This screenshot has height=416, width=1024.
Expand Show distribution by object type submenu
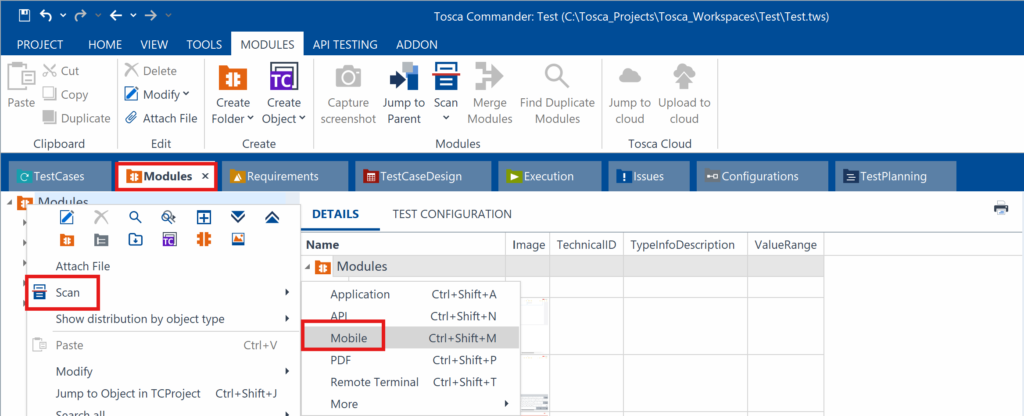[162, 319]
